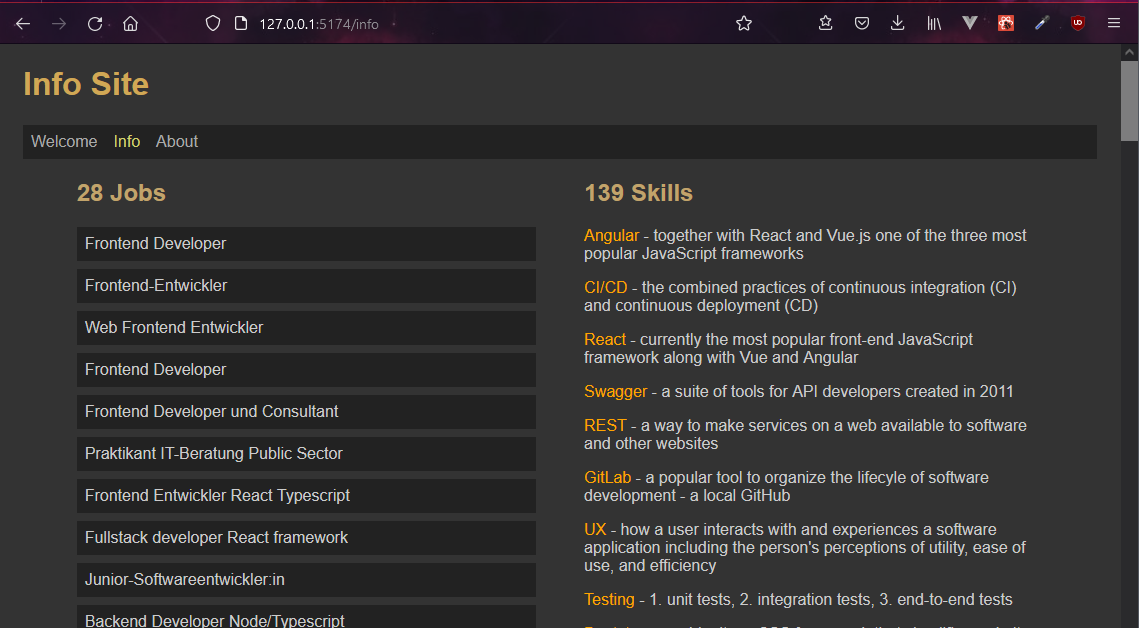Click the page's vertical scrollbar thumb
The width and height of the screenshot is (1139, 628).
click(1129, 100)
